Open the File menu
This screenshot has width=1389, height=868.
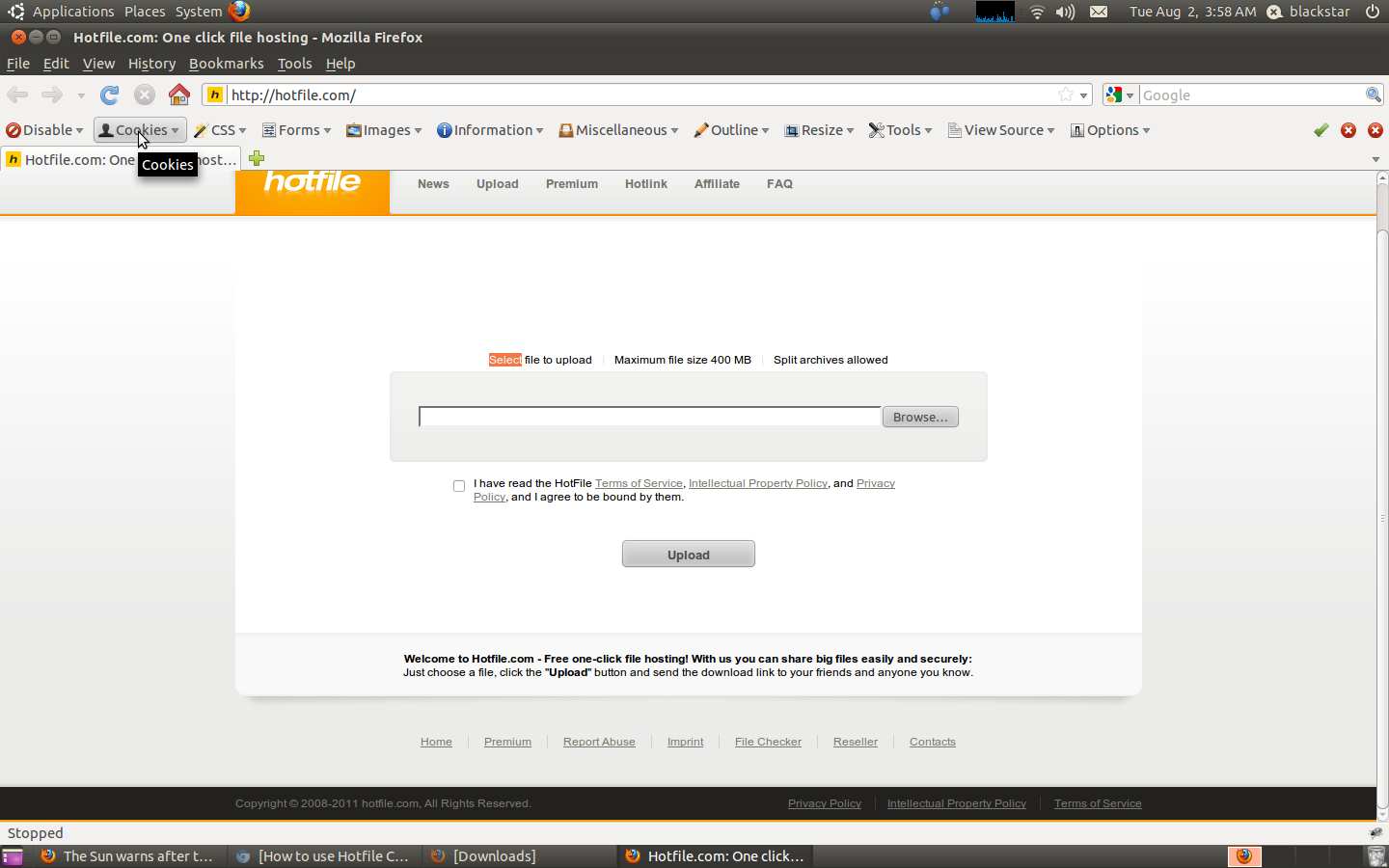pyautogui.click(x=18, y=64)
